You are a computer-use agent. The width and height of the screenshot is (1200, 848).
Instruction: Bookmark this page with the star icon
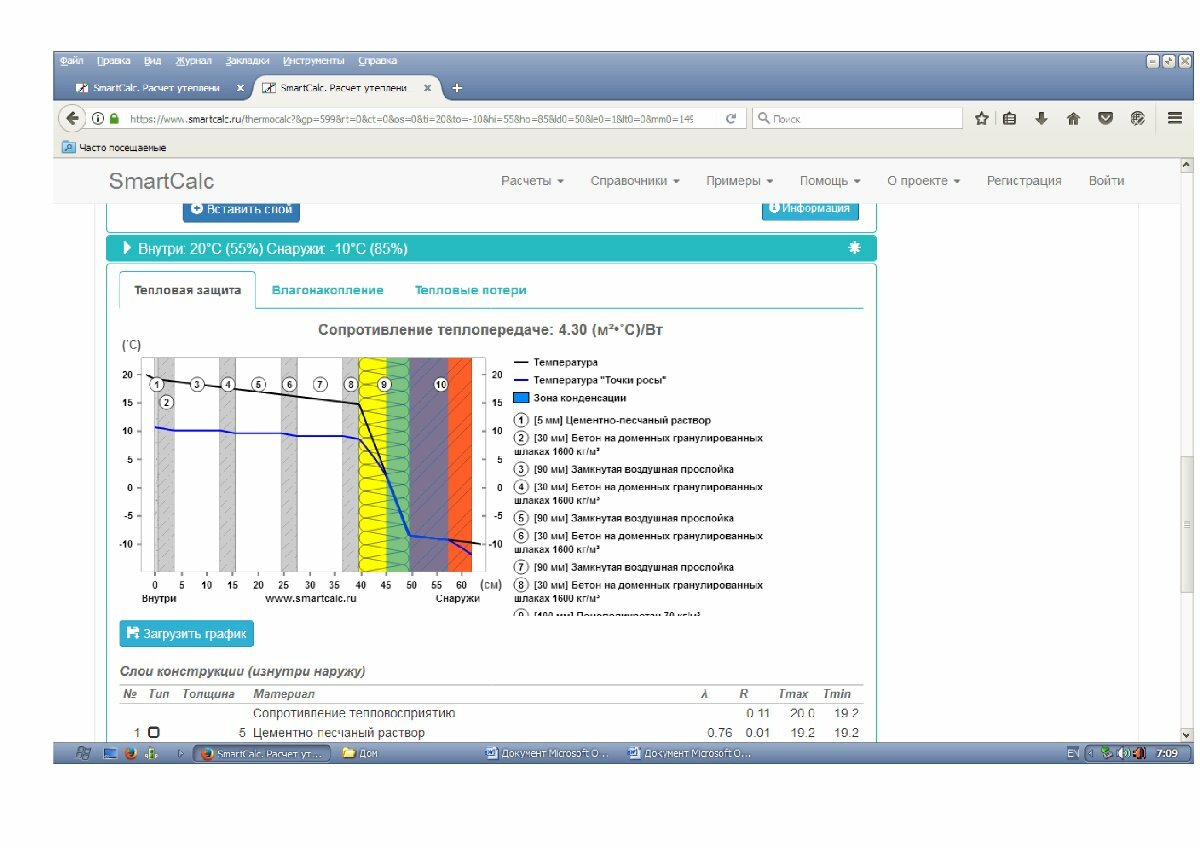point(982,118)
